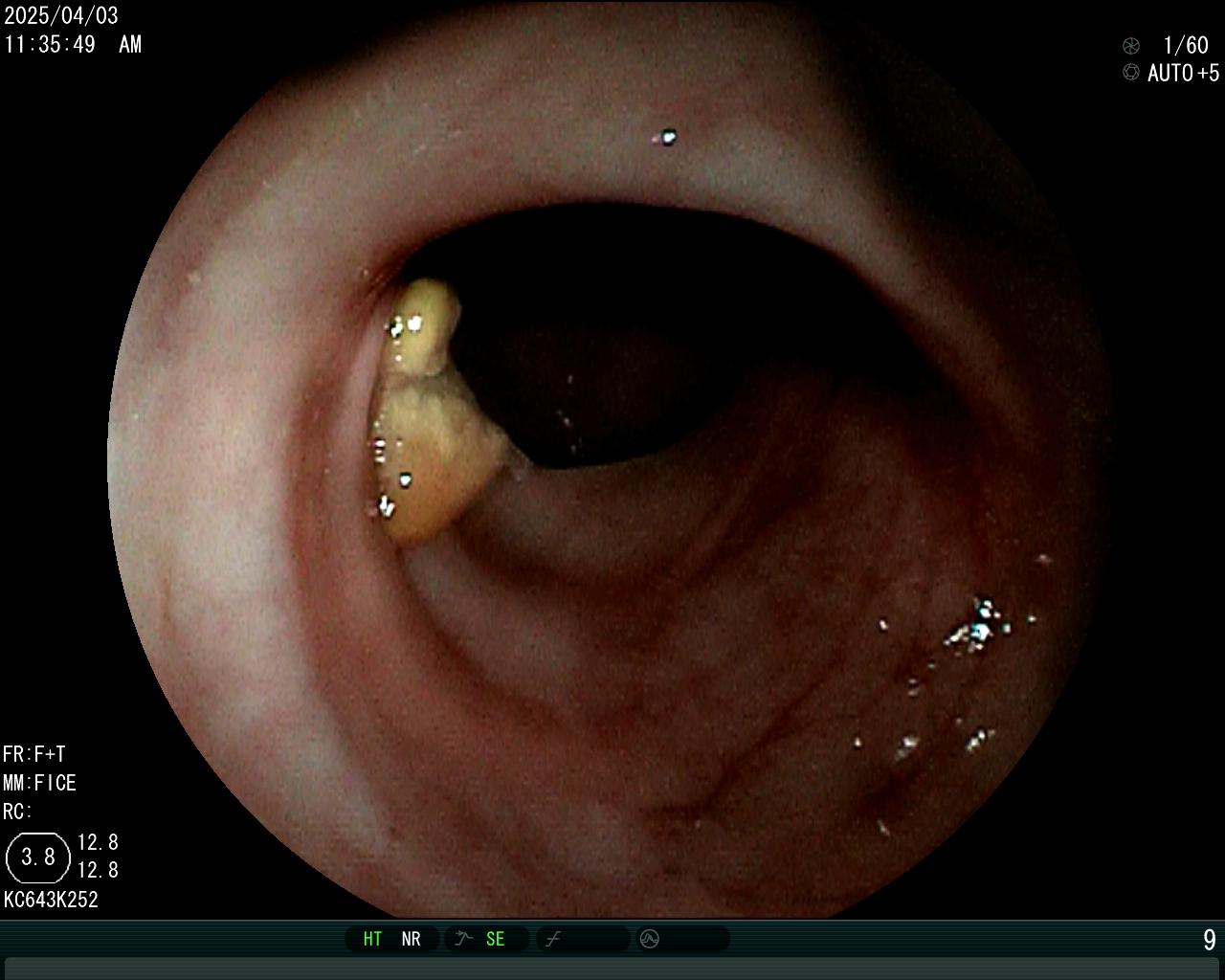Screen dimensions: 1225x980
Task: Click the image counter number 9
Action: pos(1209,940)
